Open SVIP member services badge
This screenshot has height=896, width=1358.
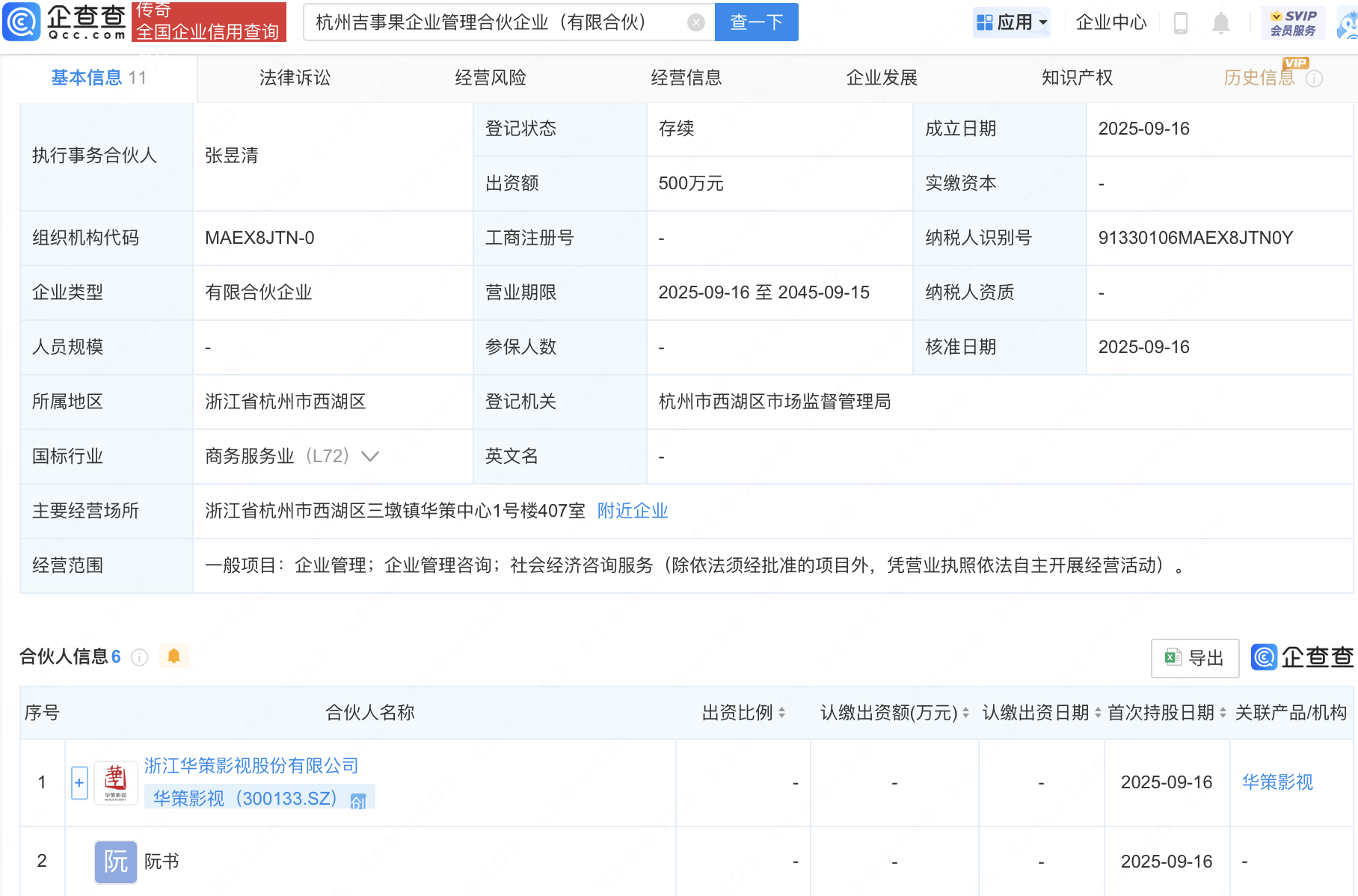[x=1293, y=22]
